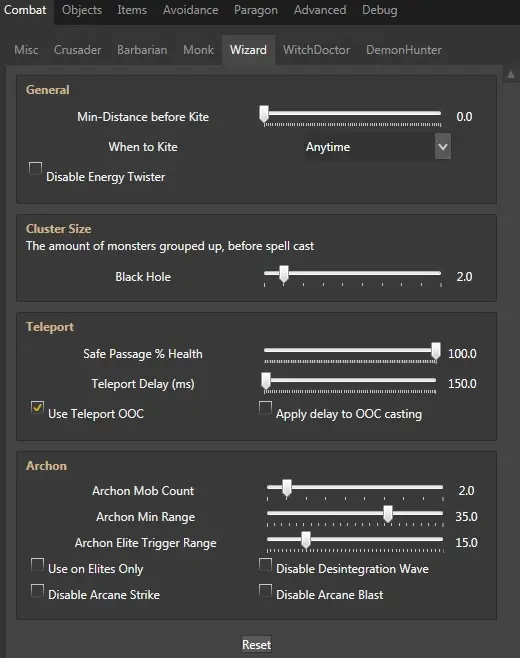Click the Reset button
This screenshot has height=658, width=520.
(x=256, y=644)
